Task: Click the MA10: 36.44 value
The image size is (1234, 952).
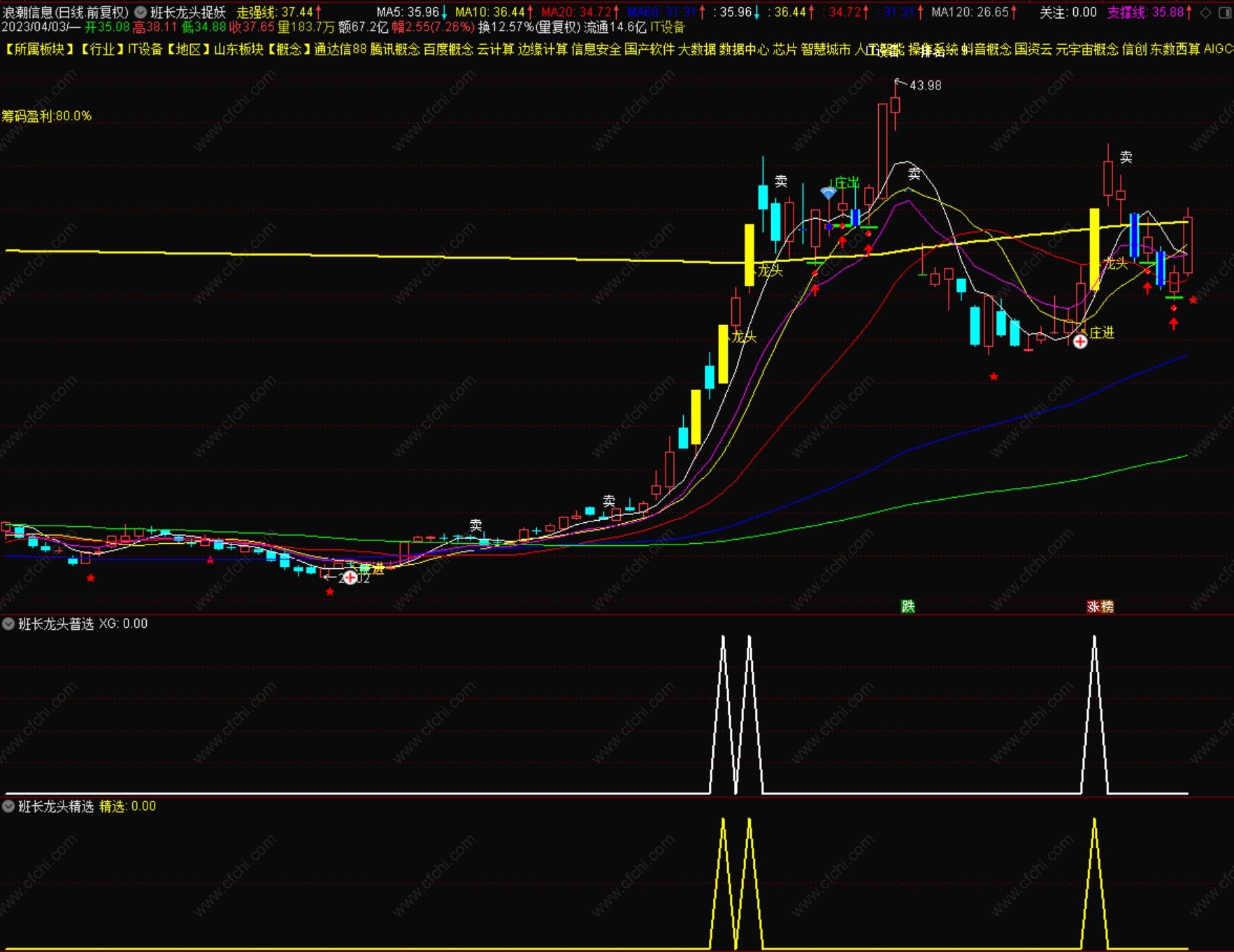Action: coord(494,12)
